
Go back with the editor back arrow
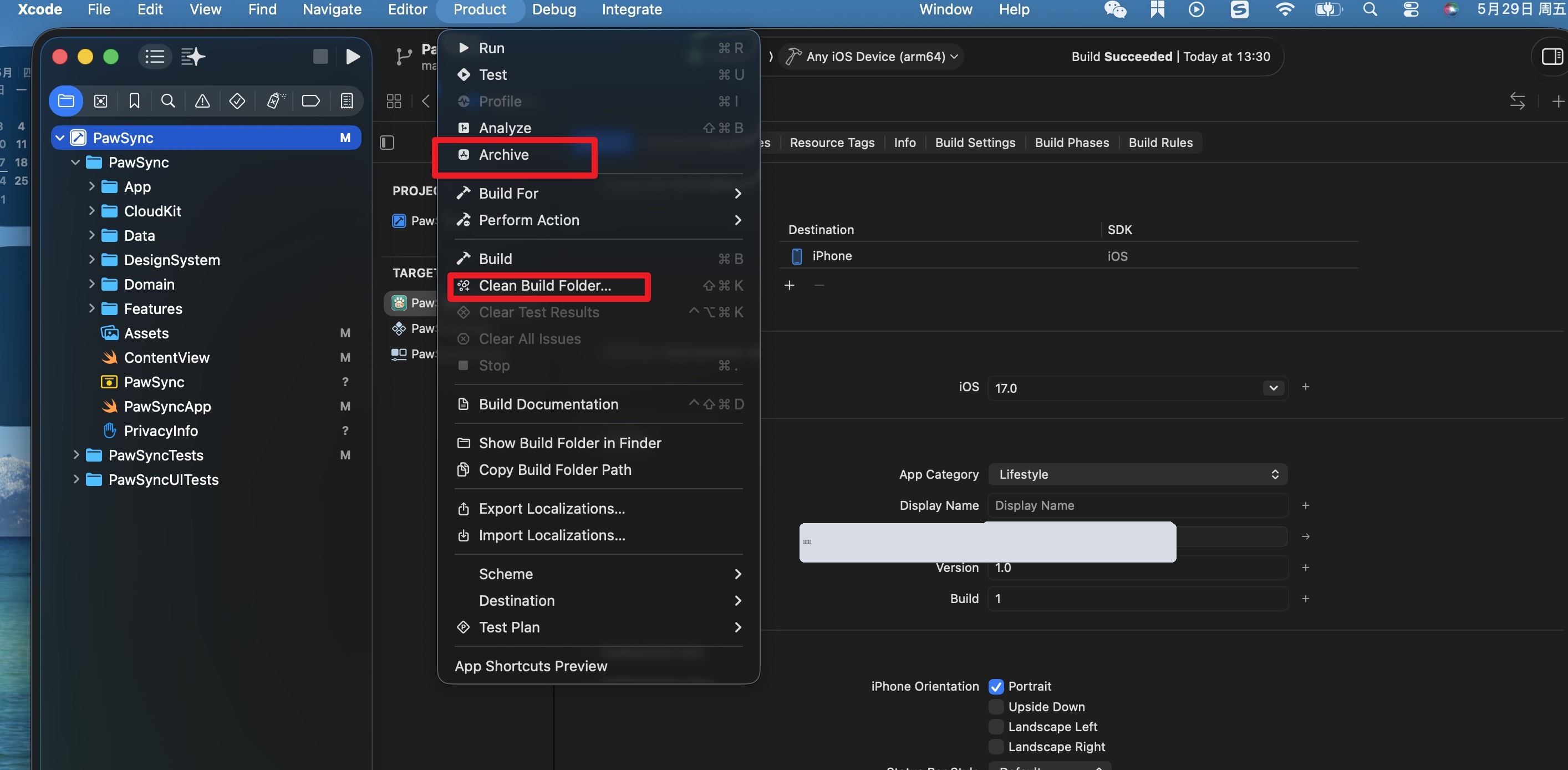425,101
